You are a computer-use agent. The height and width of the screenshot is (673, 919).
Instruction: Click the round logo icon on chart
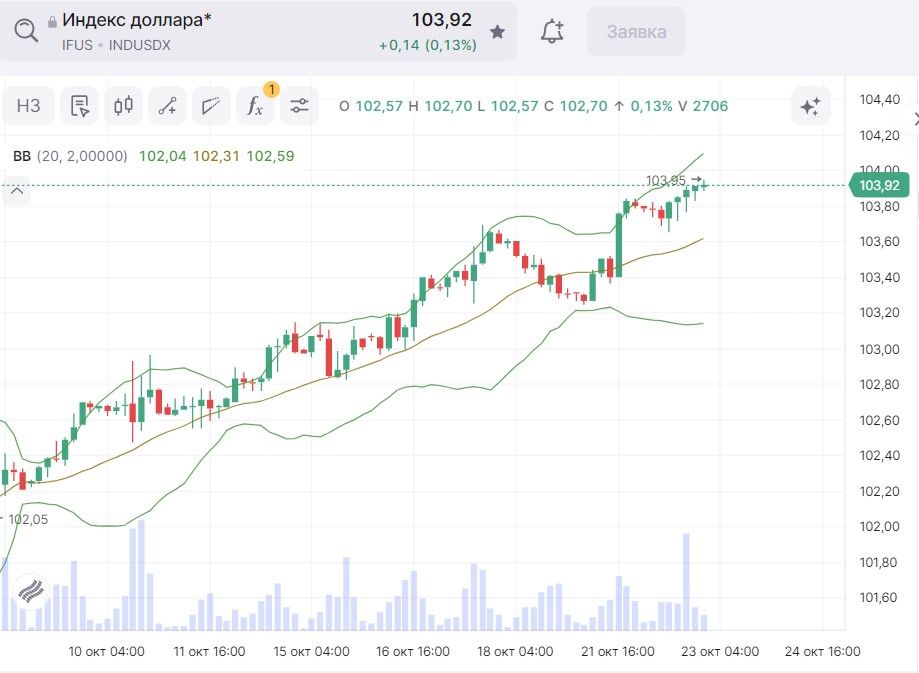coord(31,591)
